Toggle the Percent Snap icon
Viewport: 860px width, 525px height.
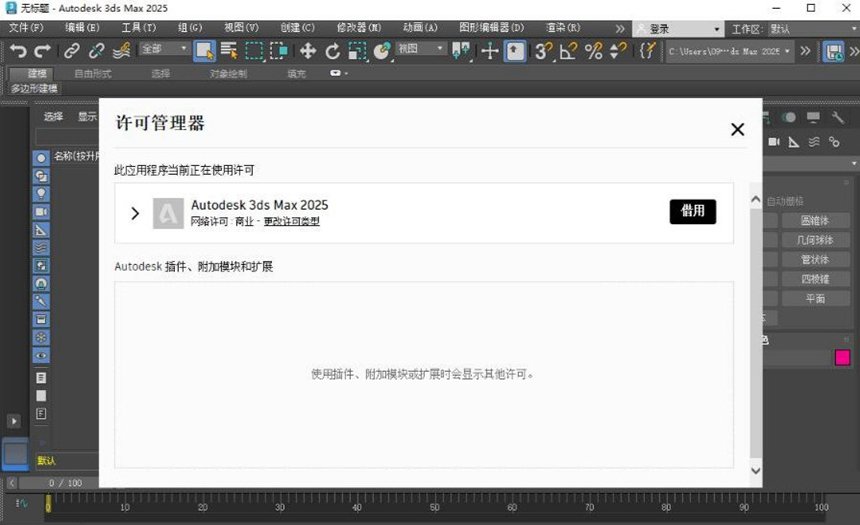click(x=593, y=51)
